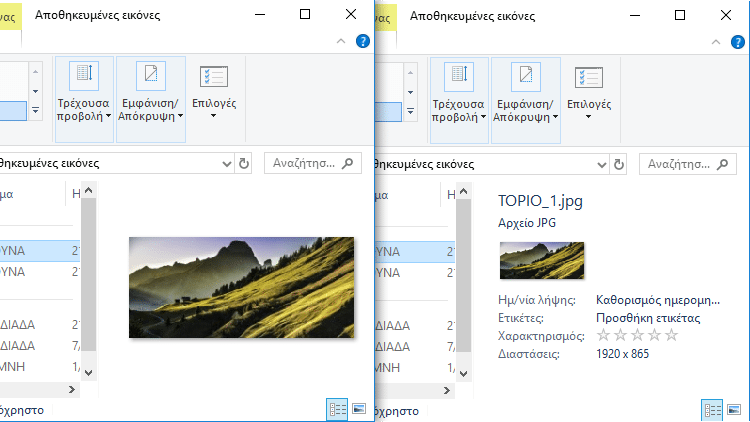Screen dimensions: 750x422
Task: Select 1920 x 865 dimensions value
Action: tap(622, 354)
